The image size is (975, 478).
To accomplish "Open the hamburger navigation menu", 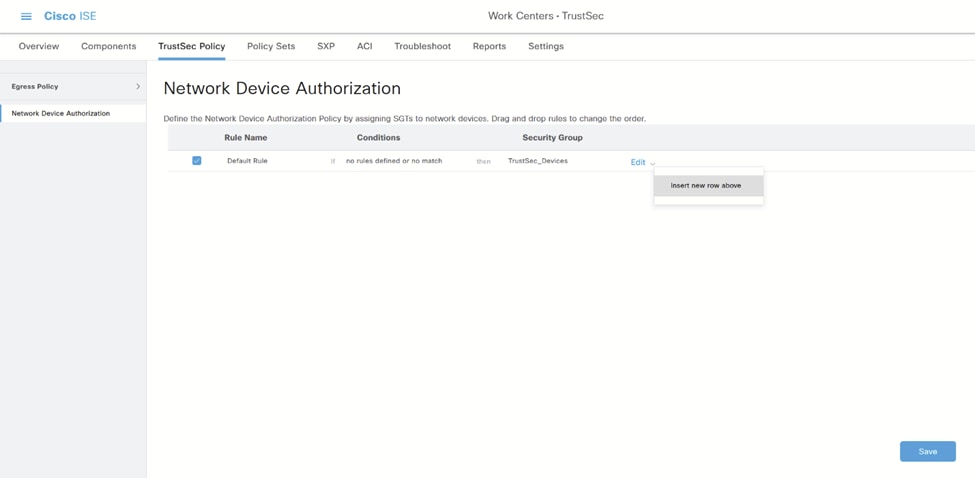I will coord(26,16).
